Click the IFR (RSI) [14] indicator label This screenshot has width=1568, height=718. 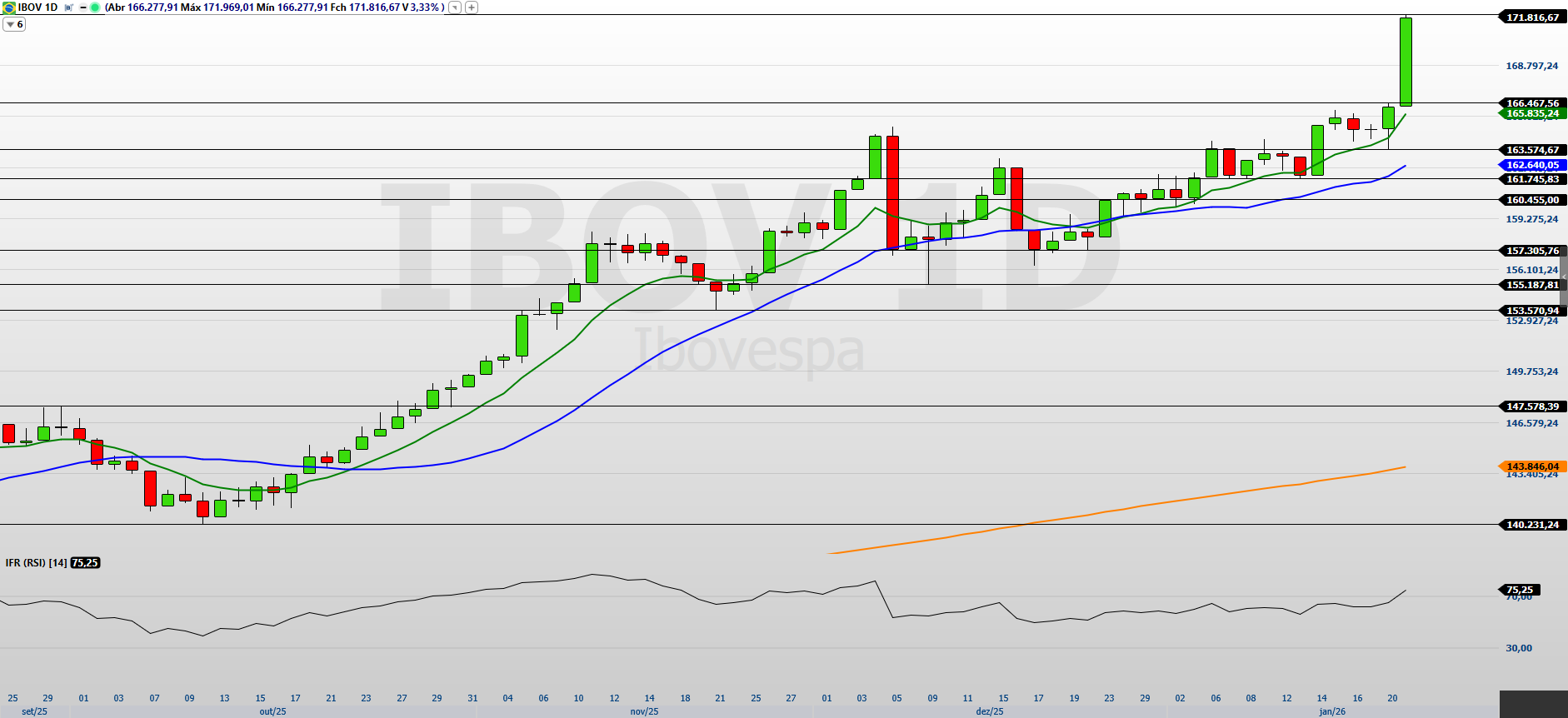pyautogui.click(x=36, y=563)
